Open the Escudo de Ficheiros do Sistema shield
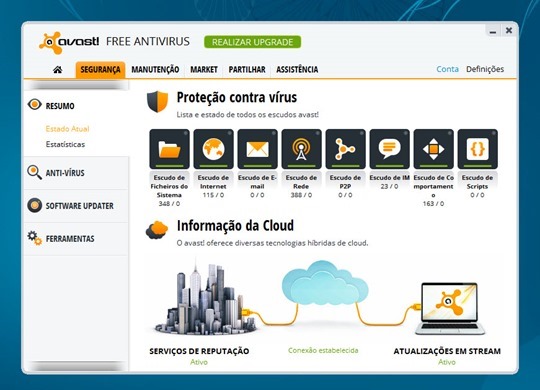The height and width of the screenshot is (390, 540). click(169, 149)
